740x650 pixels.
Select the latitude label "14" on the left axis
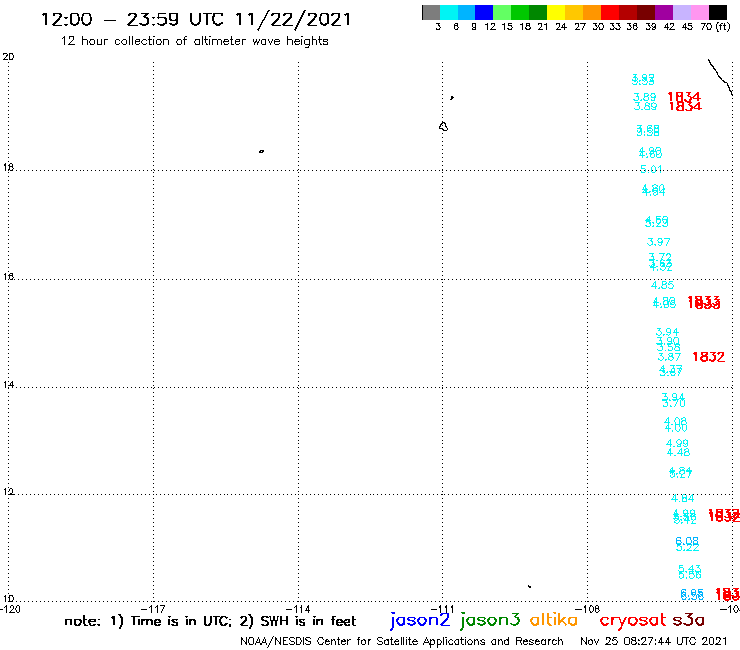[x=8, y=385]
